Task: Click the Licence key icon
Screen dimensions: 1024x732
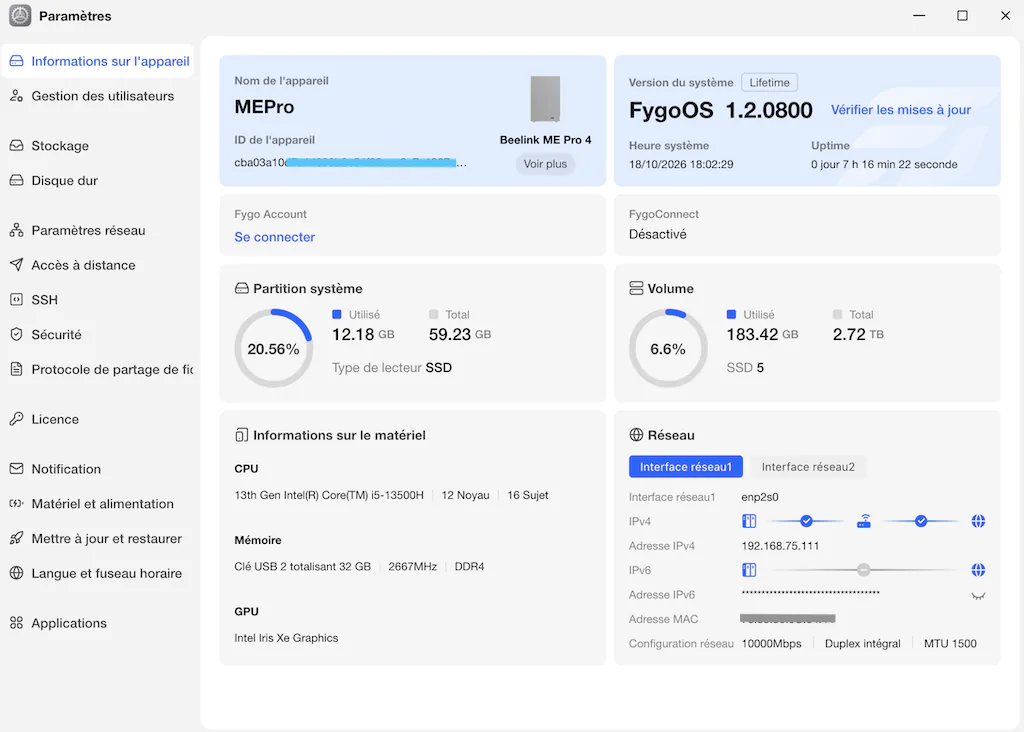Action: pos(16,419)
